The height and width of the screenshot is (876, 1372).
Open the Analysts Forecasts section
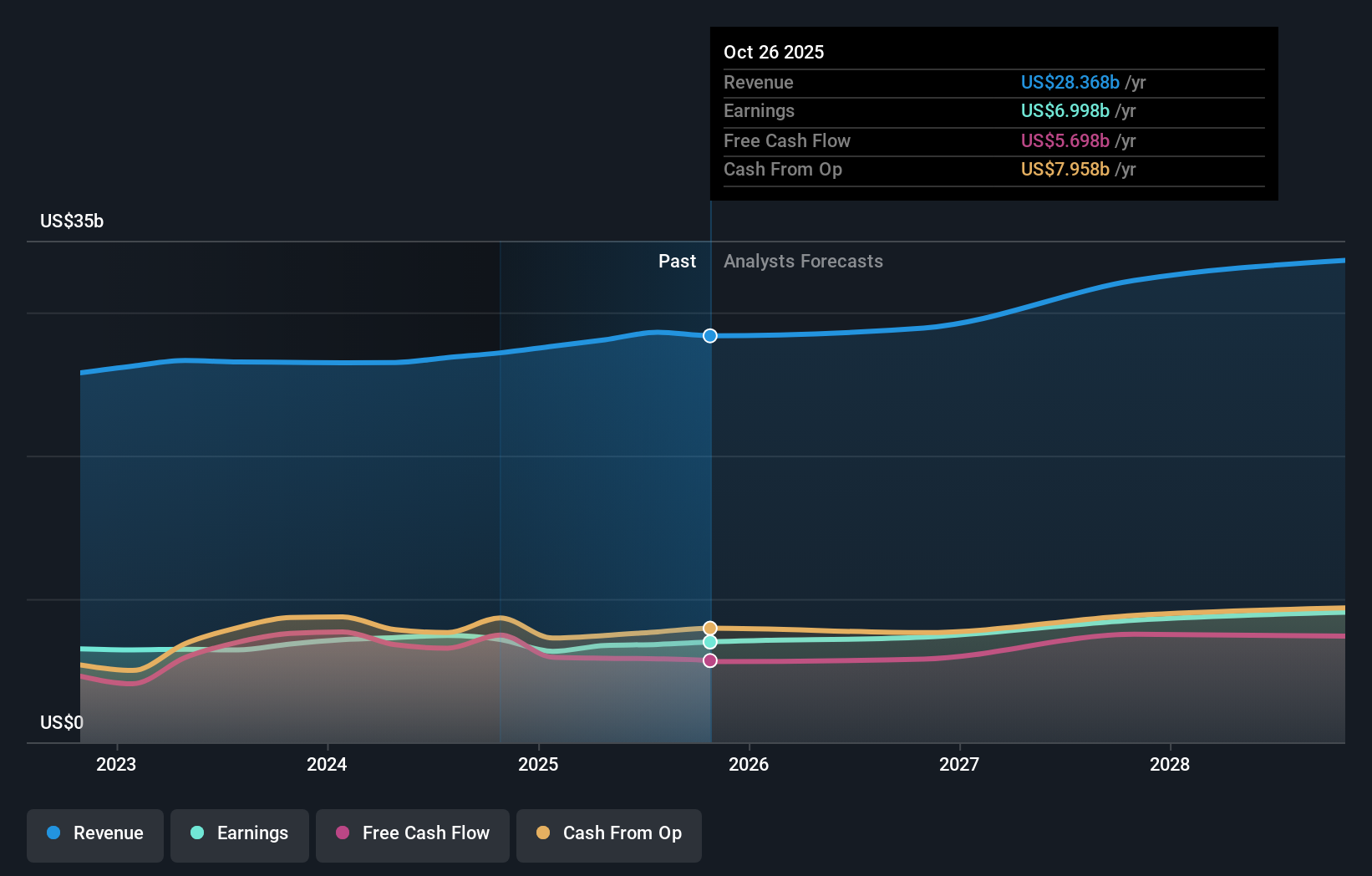(x=803, y=261)
